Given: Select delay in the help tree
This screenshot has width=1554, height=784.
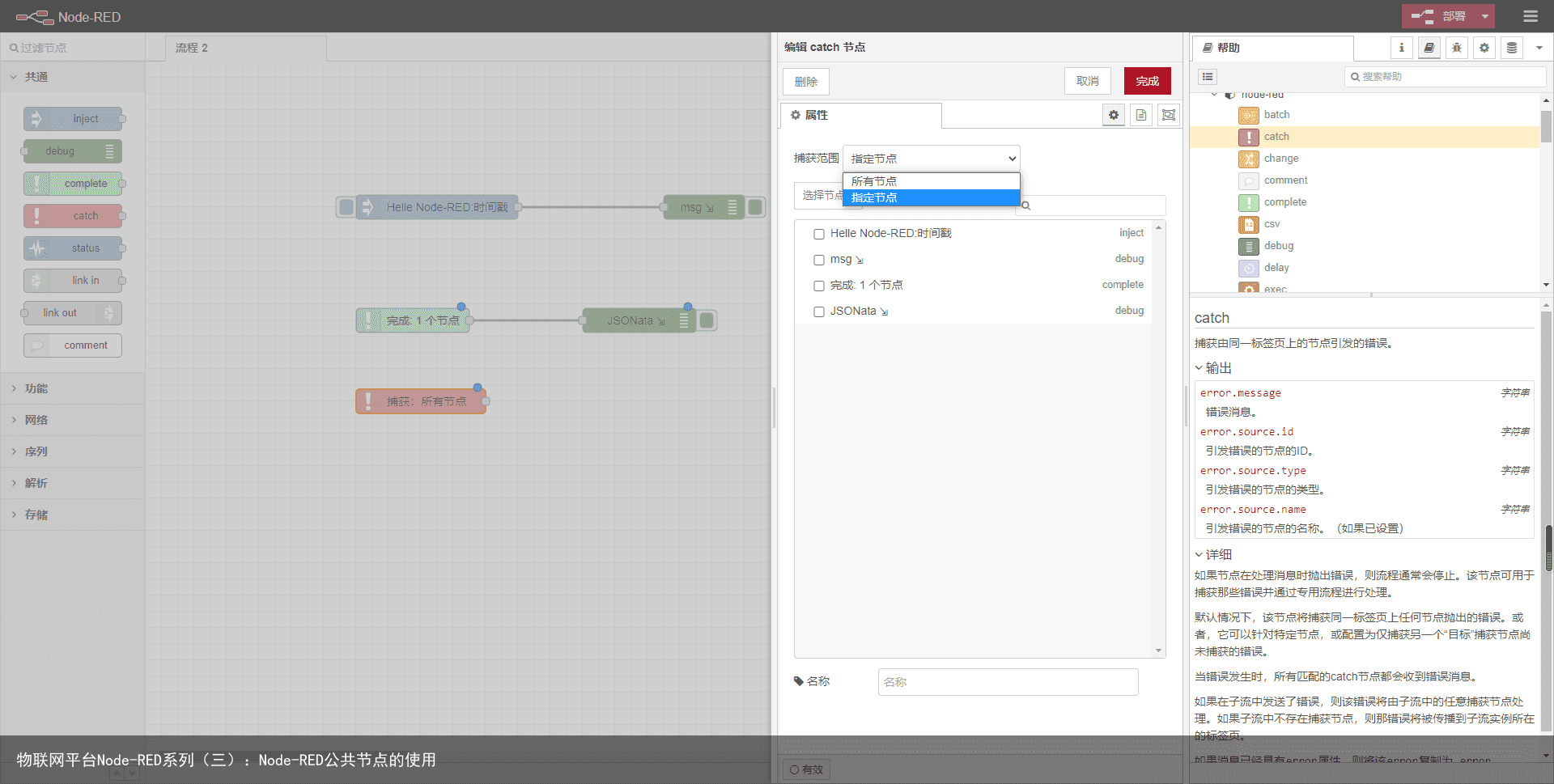Looking at the screenshot, I should click(x=1365, y=268).
